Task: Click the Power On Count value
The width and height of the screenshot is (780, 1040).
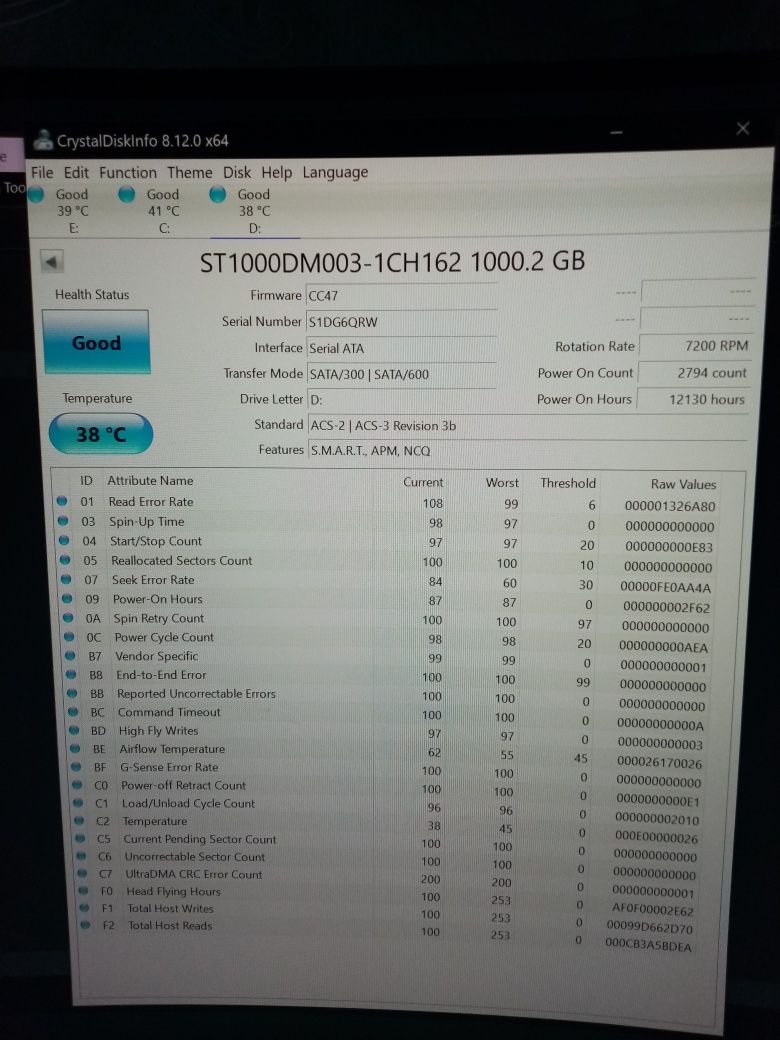Action: pos(694,373)
